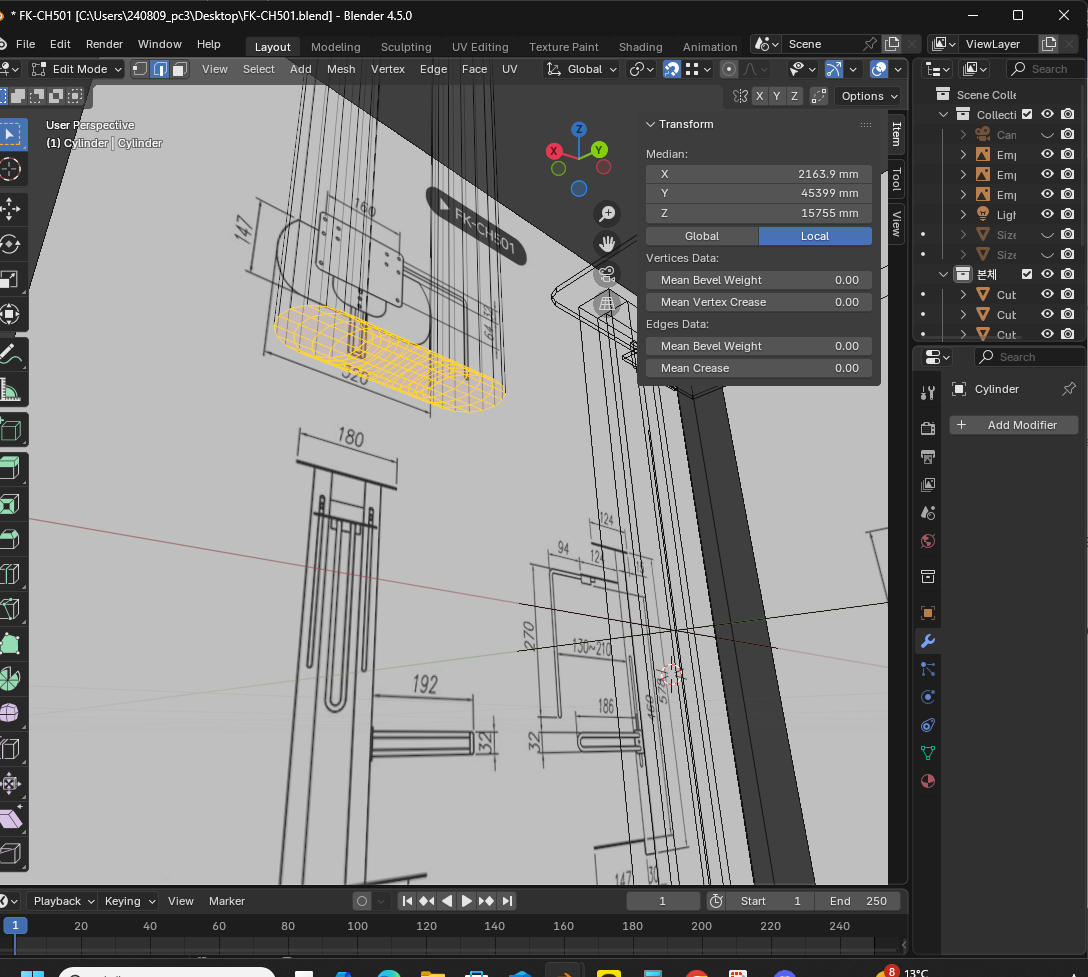The width and height of the screenshot is (1088, 977).
Task: Choose the Inset Faces tool
Action: coord(11,504)
